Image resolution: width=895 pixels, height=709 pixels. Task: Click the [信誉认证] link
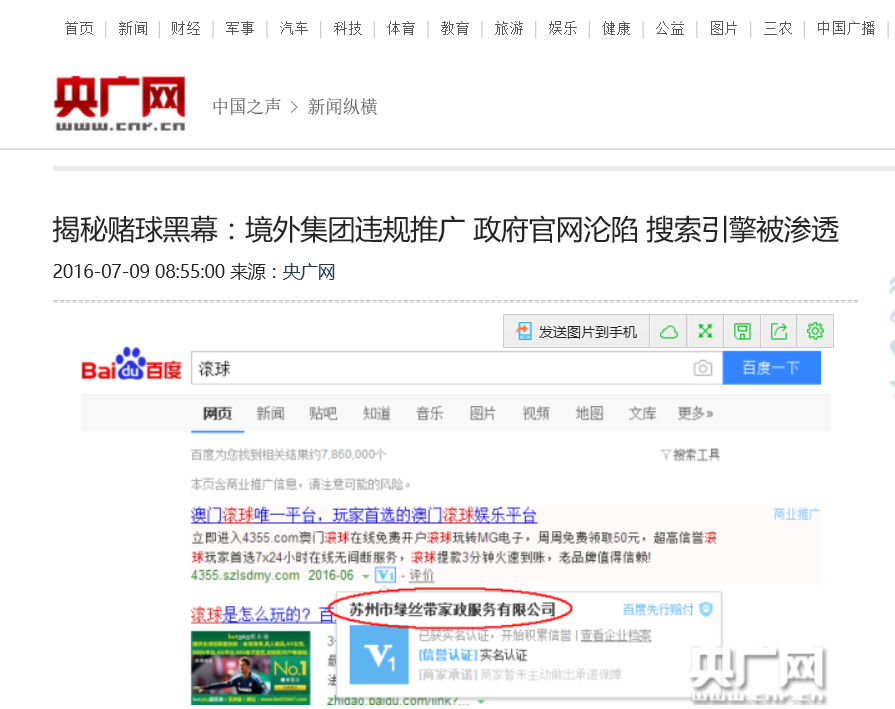click(448, 655)
